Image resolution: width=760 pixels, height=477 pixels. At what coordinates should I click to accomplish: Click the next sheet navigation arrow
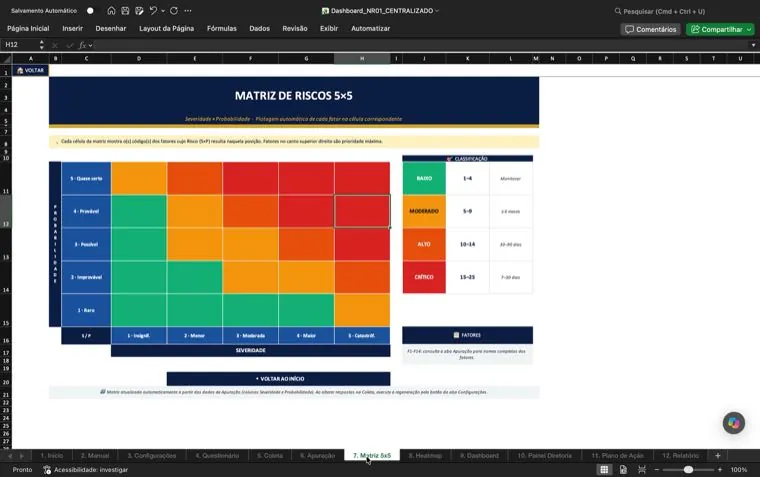coord(21,456)
